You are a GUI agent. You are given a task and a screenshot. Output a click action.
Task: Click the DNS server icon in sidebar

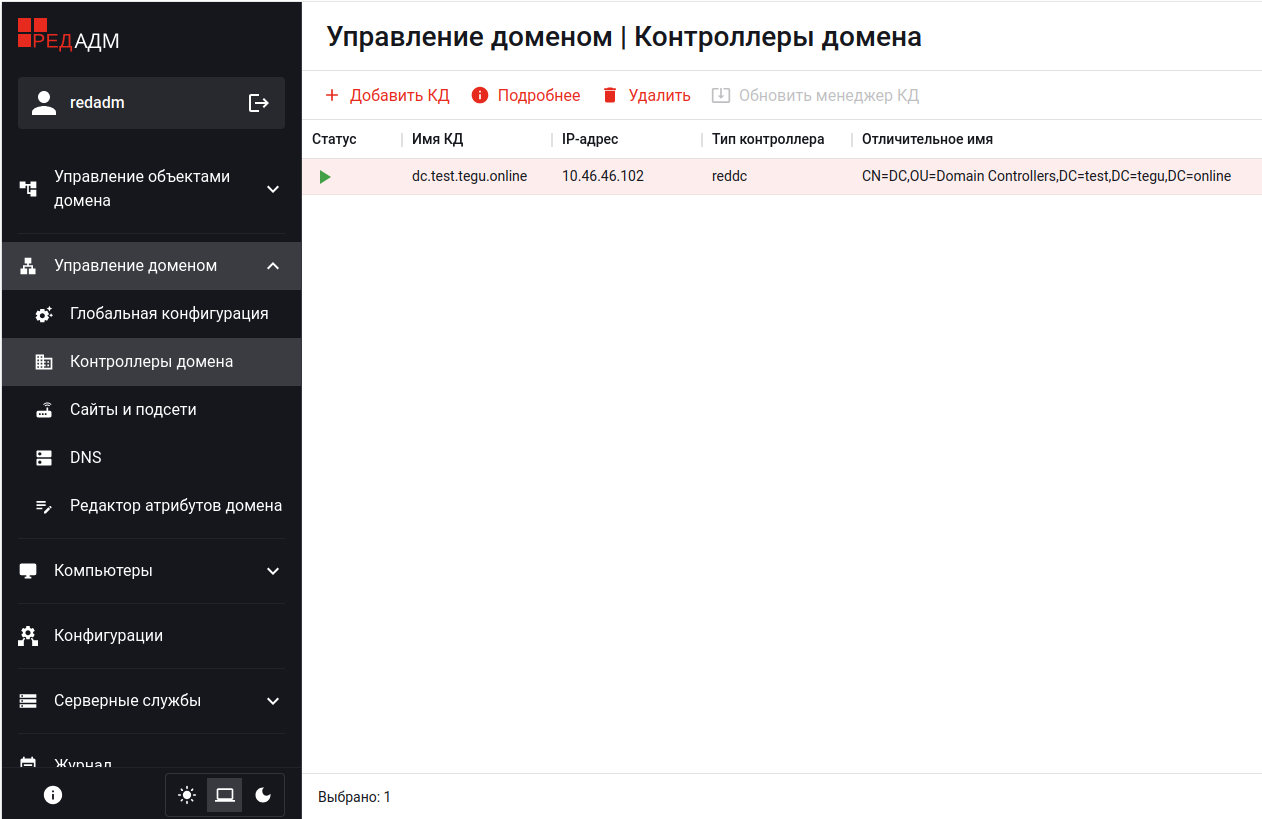click(x=44, y=458)
